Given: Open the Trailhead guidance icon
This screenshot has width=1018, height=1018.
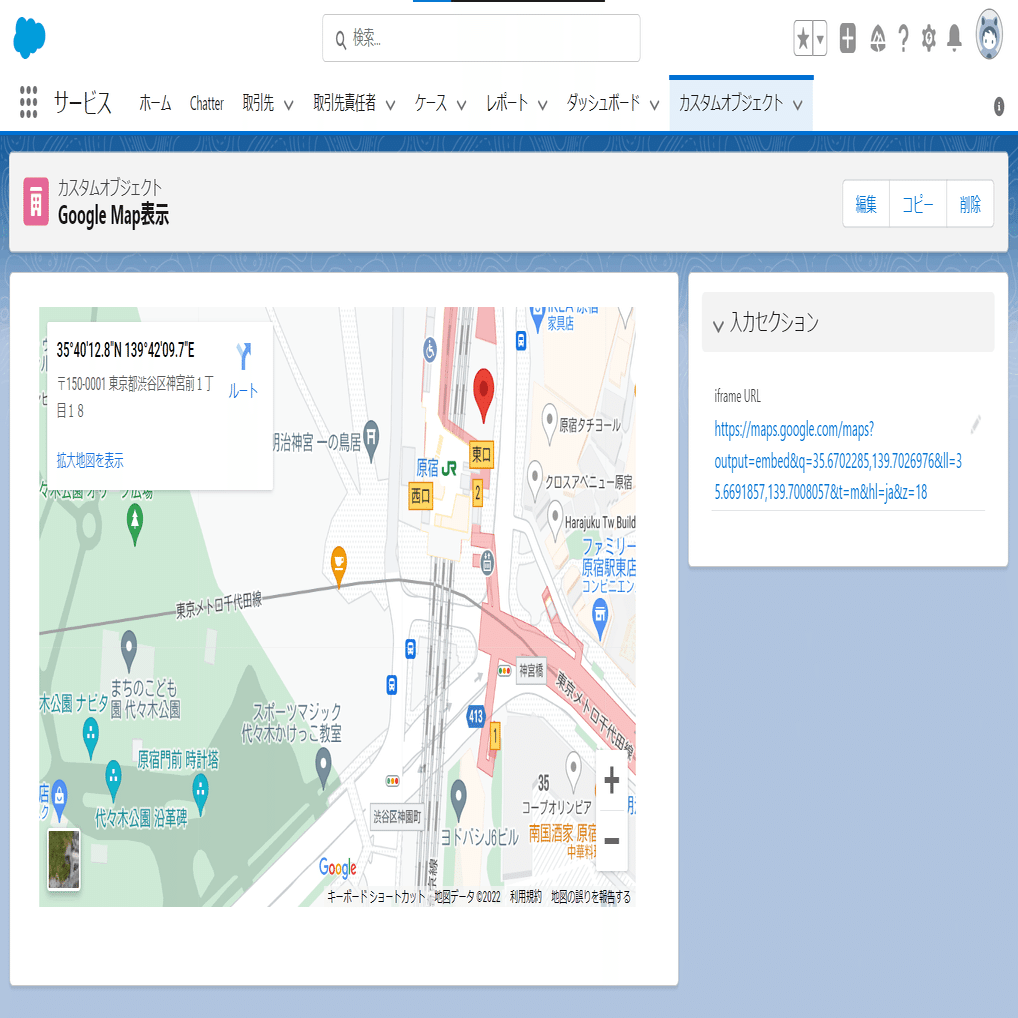Looking at the screenshot, I should click(x=878, y=38).
